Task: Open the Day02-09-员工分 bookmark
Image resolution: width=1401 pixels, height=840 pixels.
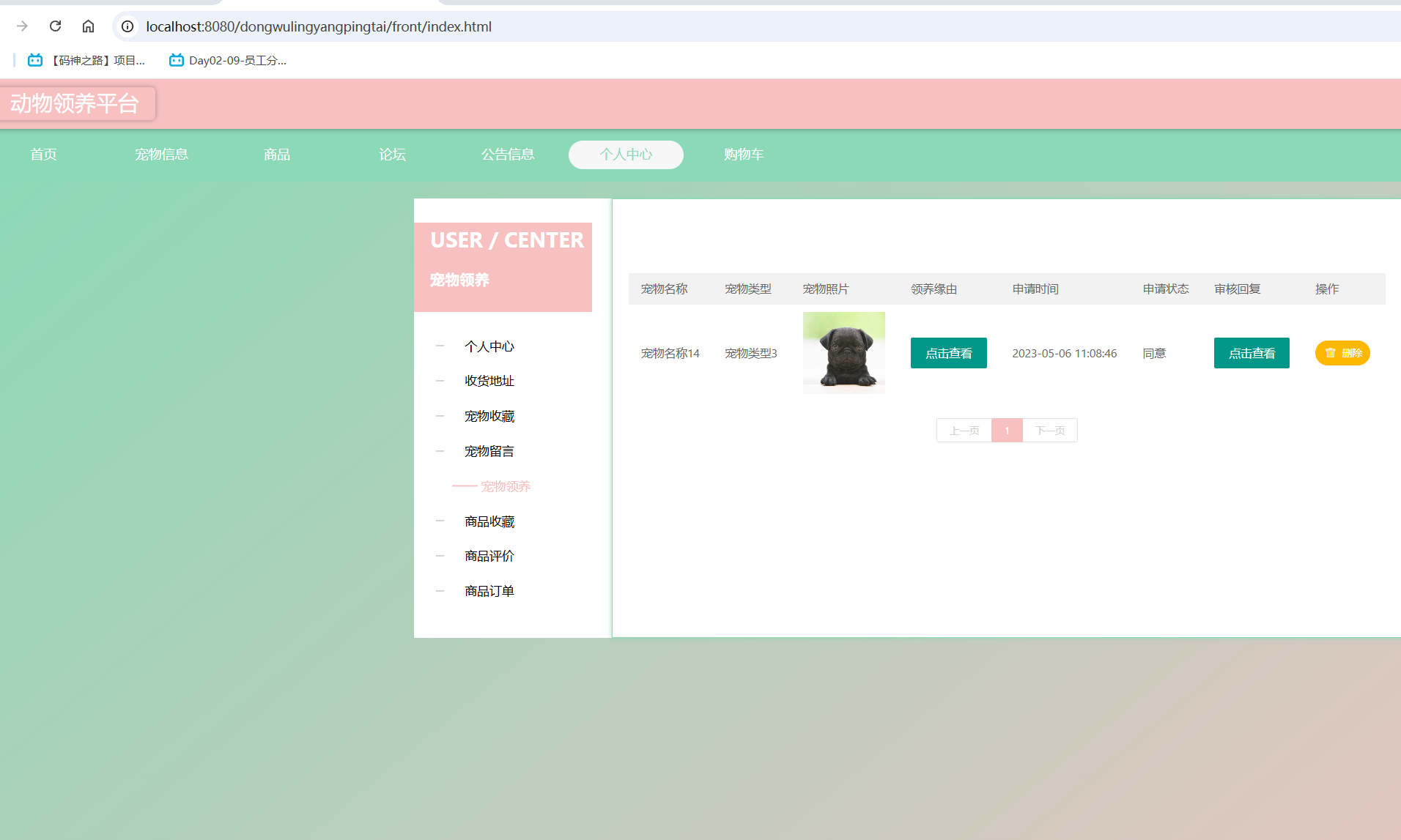Action: (x=228, y=60)
